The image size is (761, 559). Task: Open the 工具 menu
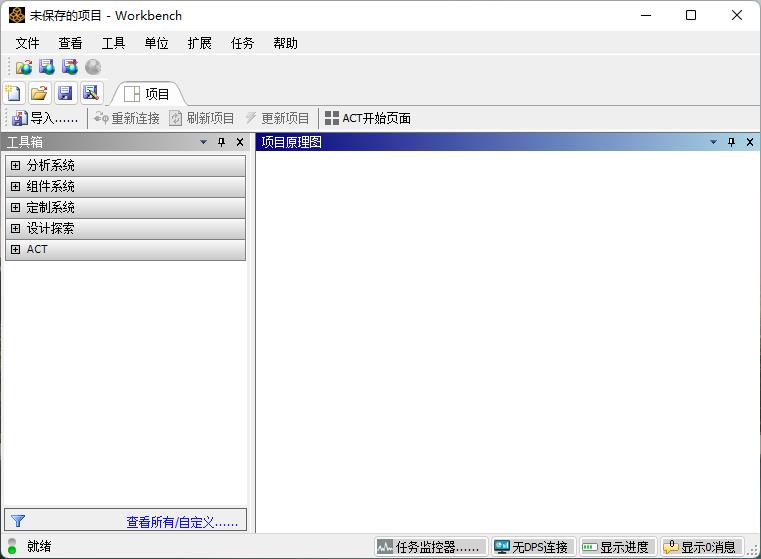[114, 43]
